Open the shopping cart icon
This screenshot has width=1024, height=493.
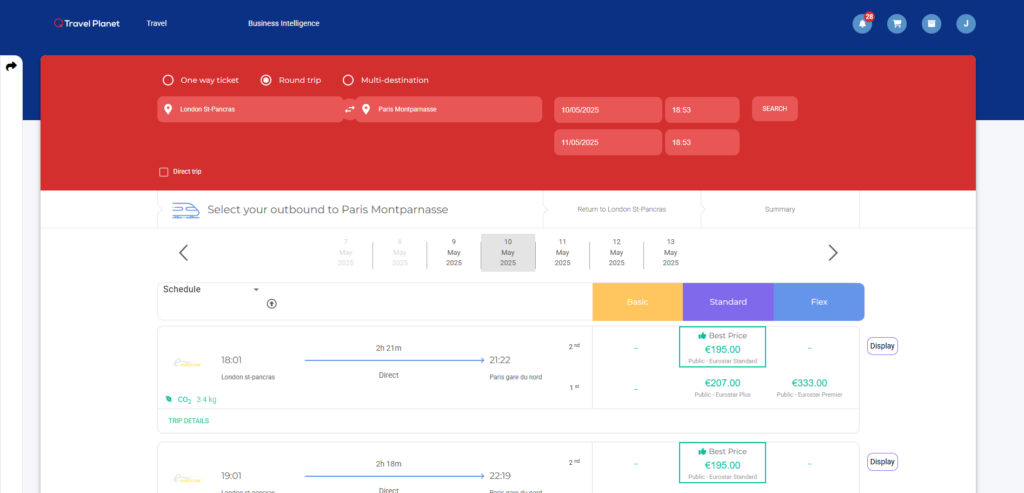pos(897,24)
